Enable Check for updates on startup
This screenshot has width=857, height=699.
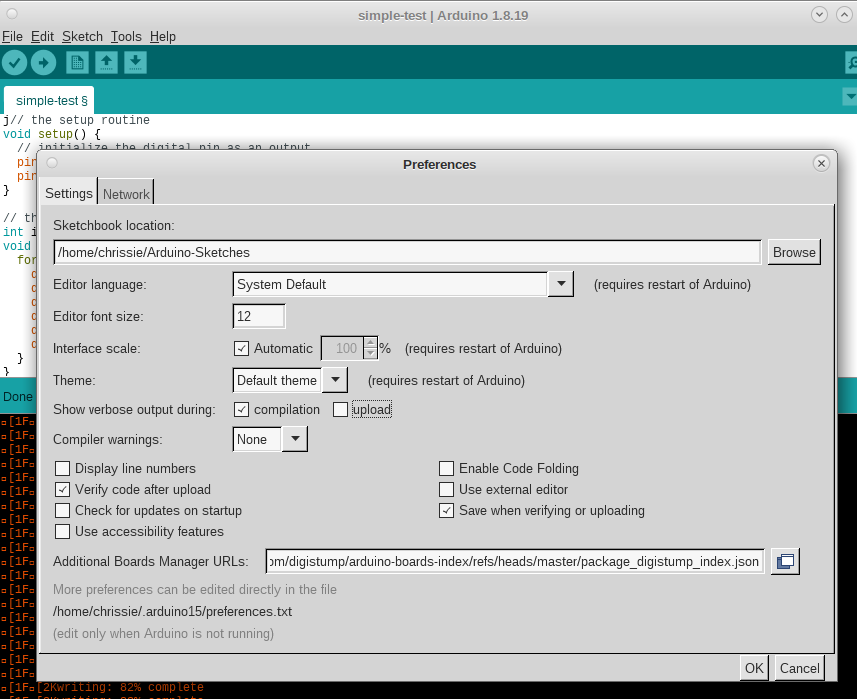[62, 510]
